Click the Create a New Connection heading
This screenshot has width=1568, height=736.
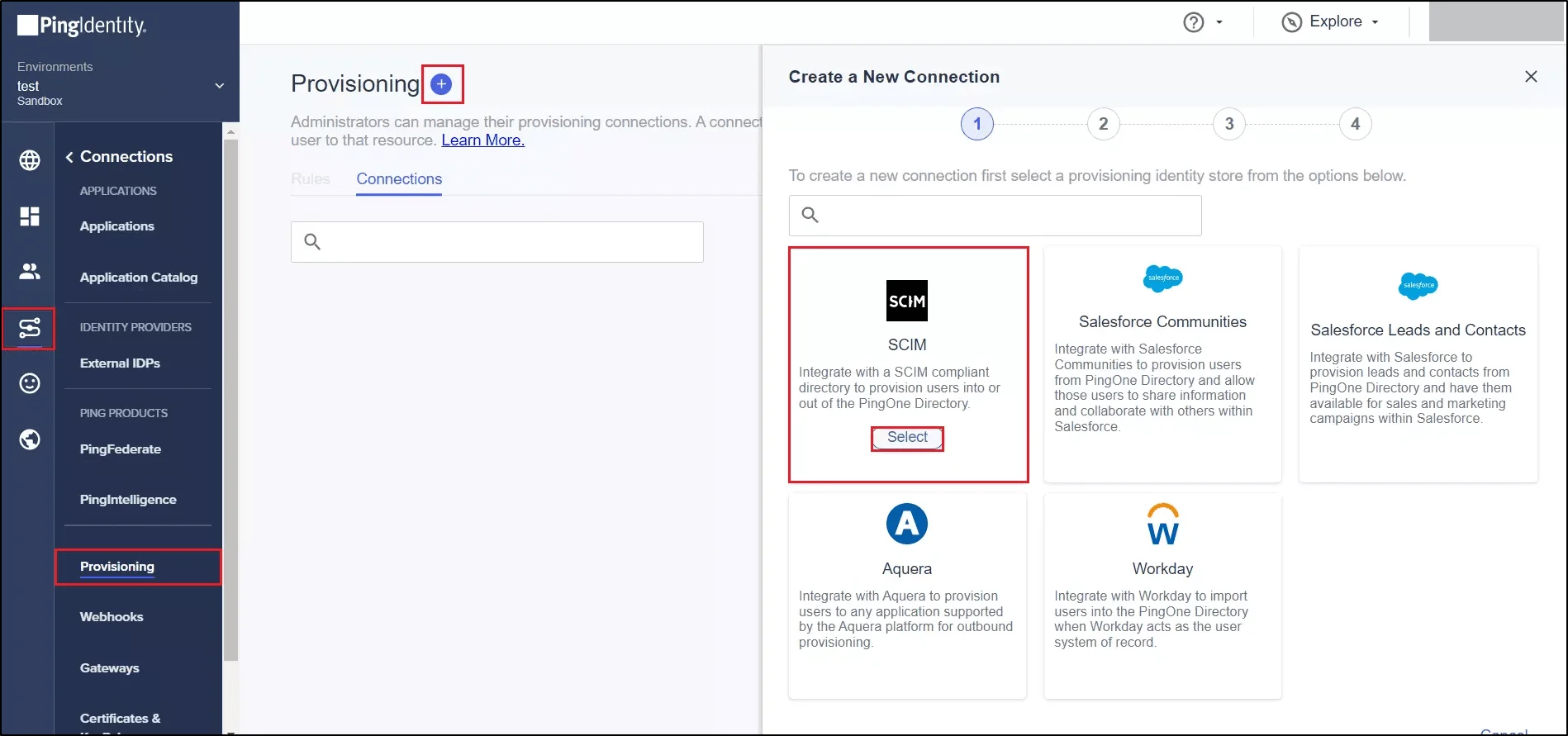coord(894,77)
